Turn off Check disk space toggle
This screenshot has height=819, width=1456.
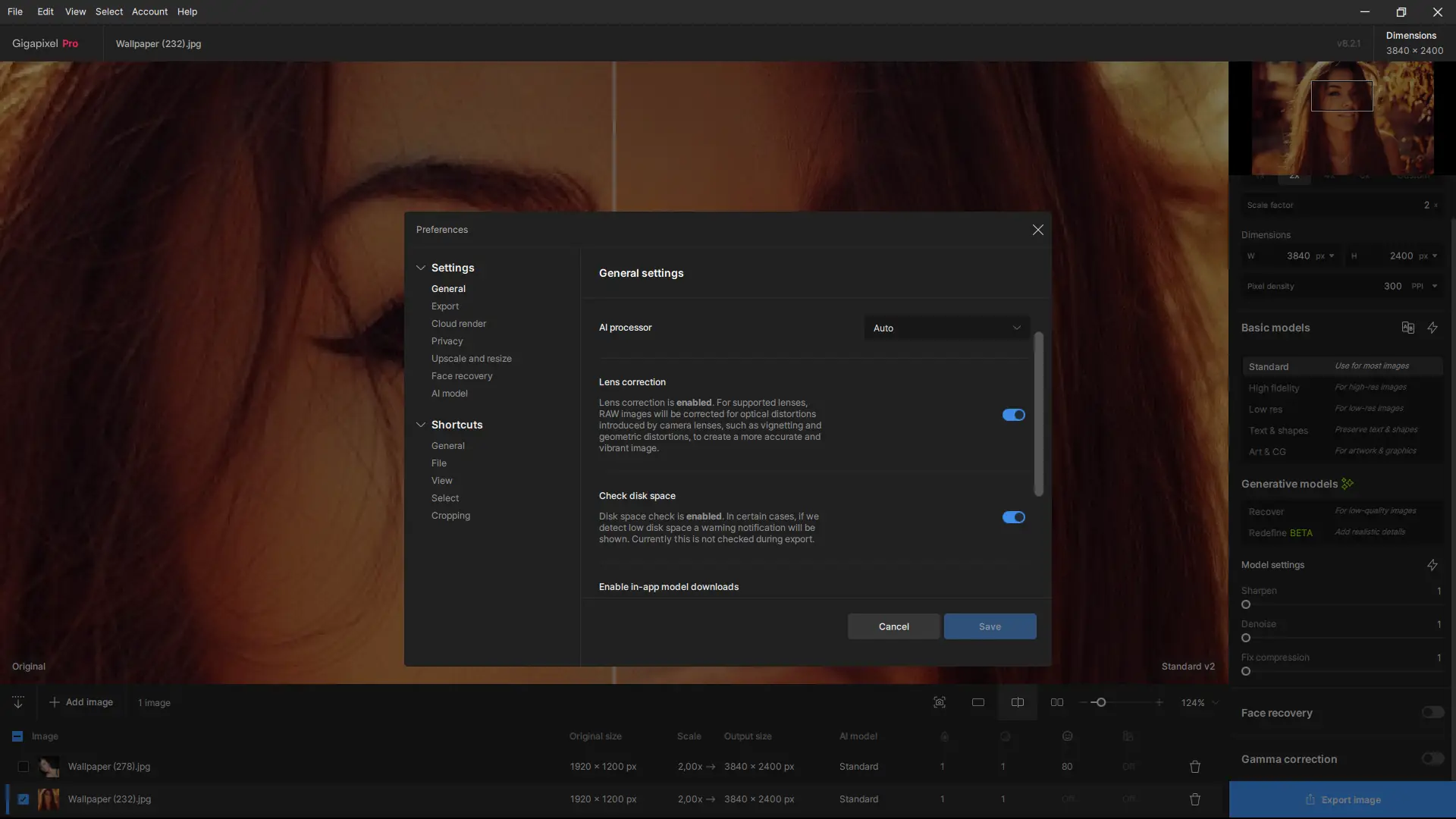pos(1014,517)
